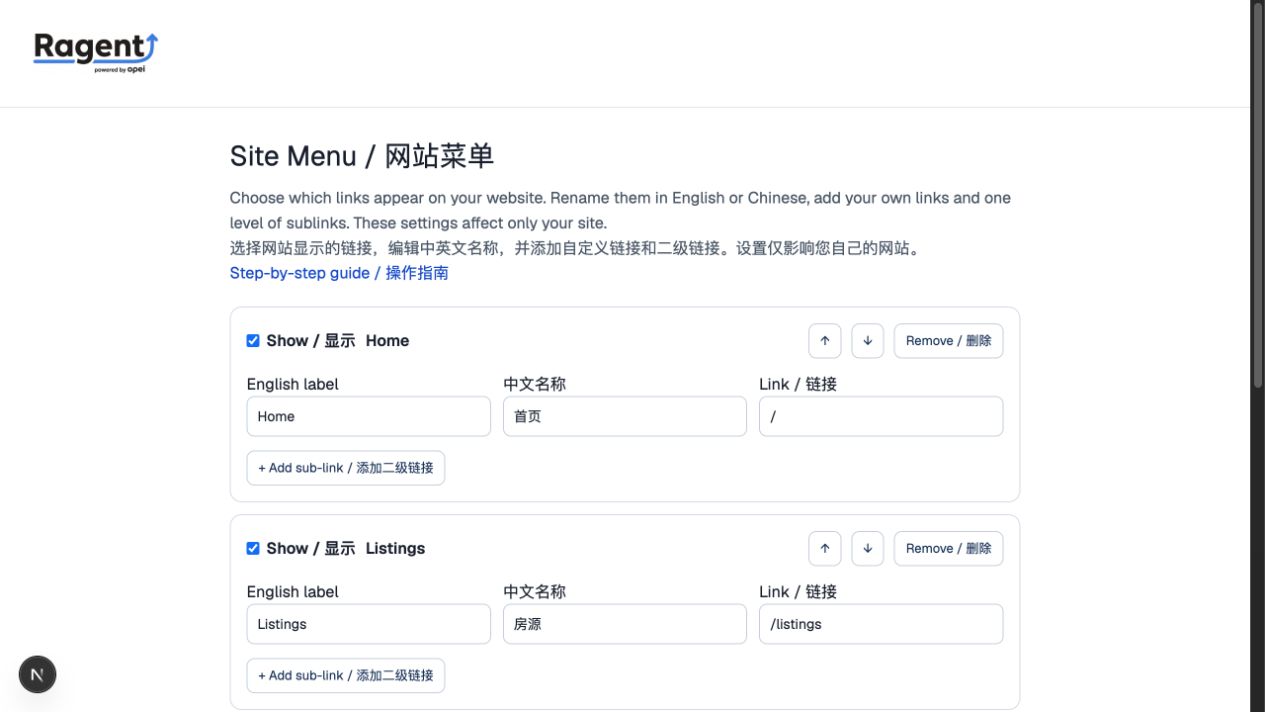Edit the Chinese name field containing 房源

pos(625,624)
